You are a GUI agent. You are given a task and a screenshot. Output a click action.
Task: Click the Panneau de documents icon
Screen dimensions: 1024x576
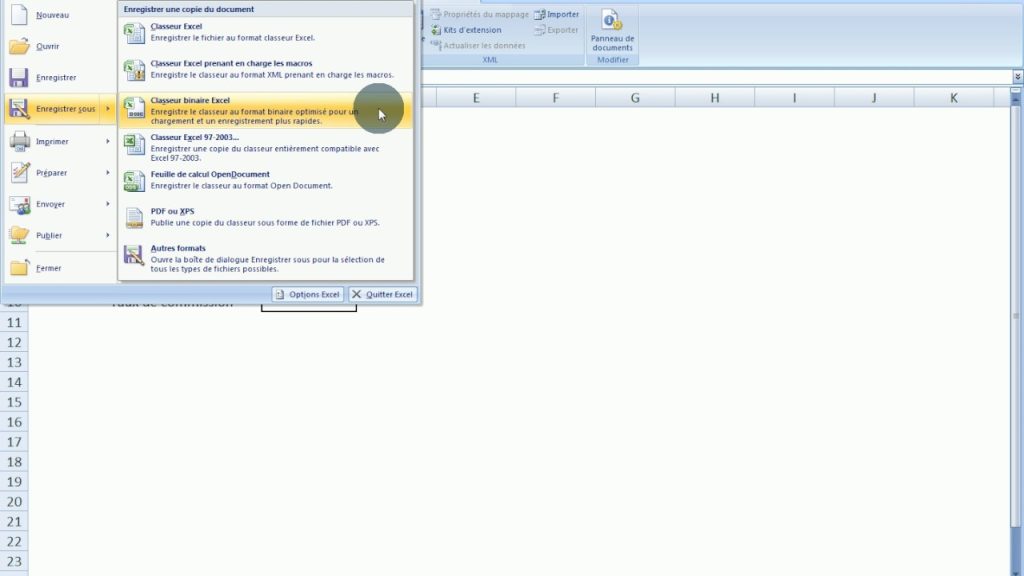point(612,20)
